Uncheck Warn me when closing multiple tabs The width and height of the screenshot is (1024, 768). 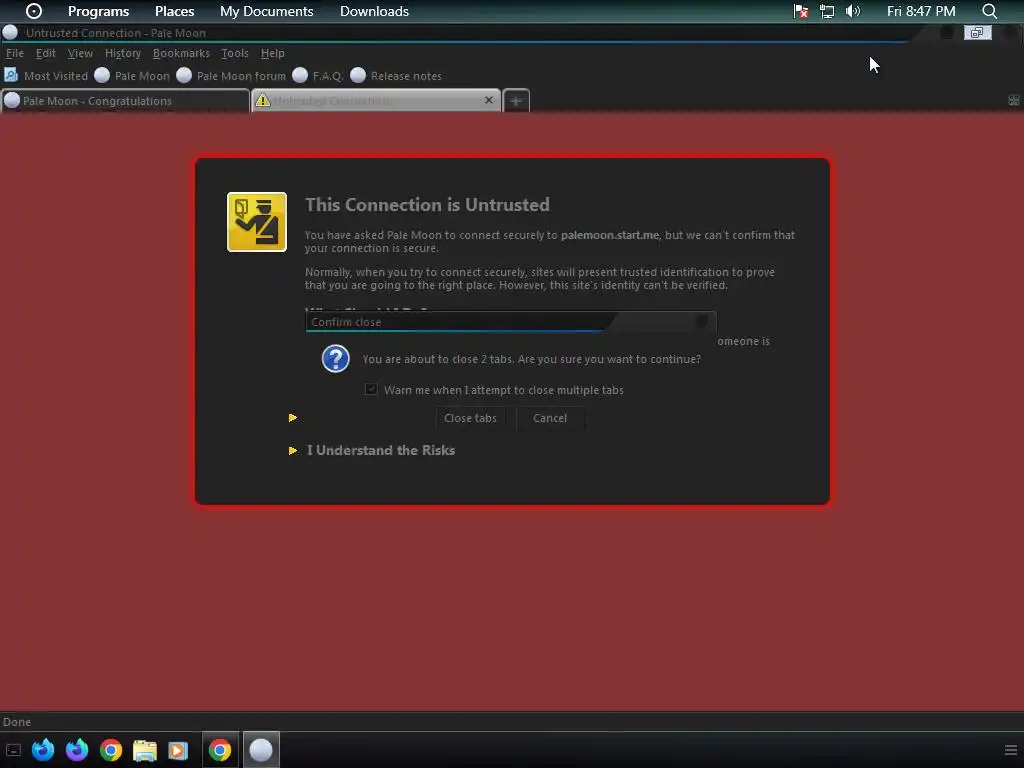pos(371,390)
